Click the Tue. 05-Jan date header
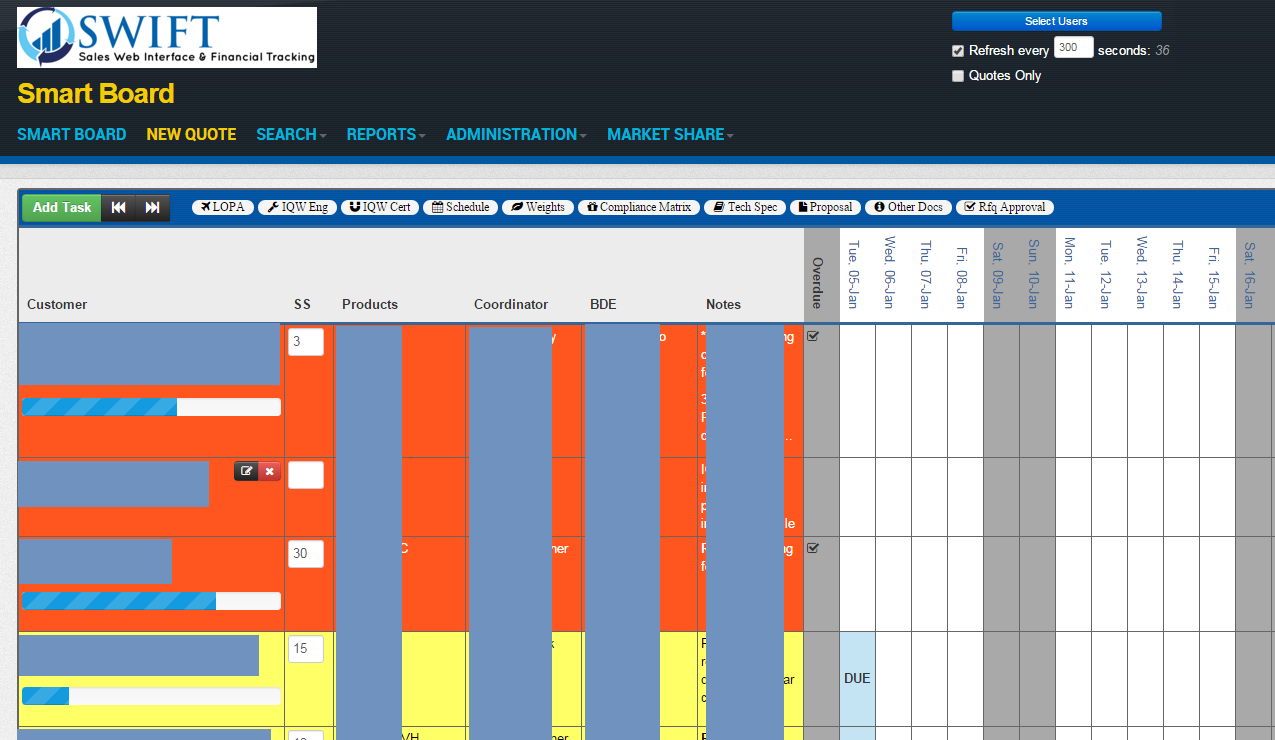 tap(854, 274)
